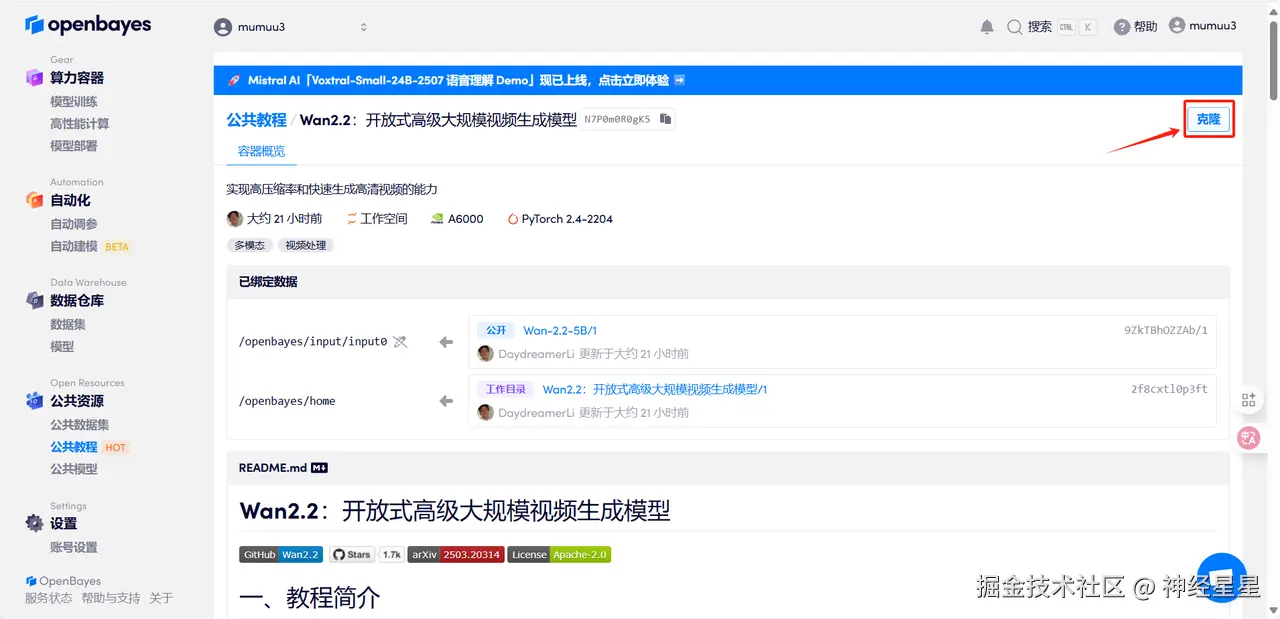Screen dimensions: 1280x619
Task: Click the GitHub Wan2.2 badge
Action: point(281,554)
